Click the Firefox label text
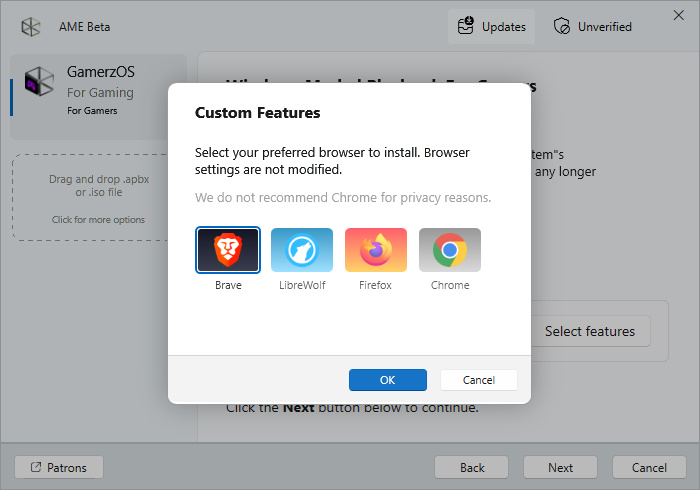This screenshot has height=490, width=700. (x=375, y=285)
